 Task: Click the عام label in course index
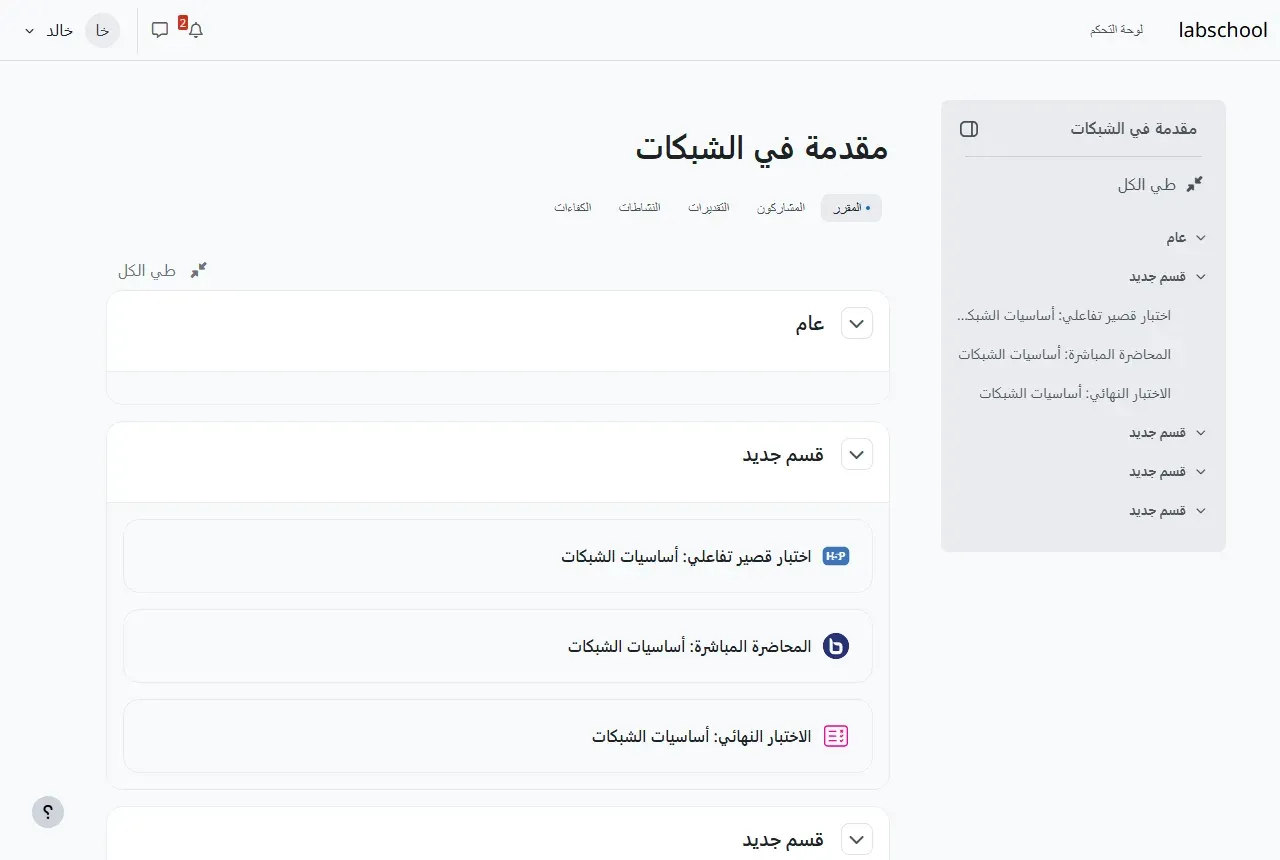pyautogui.click(x=1176, y=238)
